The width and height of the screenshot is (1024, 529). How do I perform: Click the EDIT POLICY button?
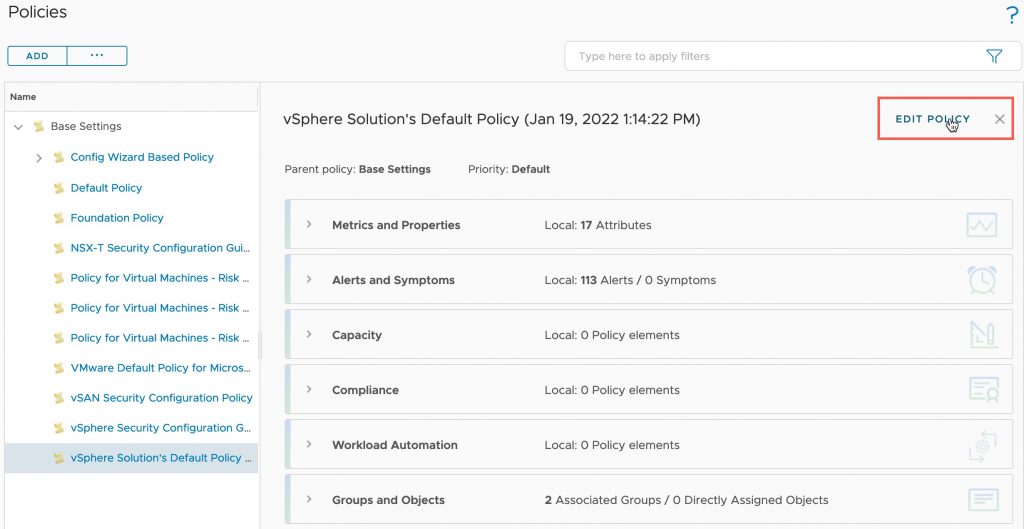(x=933, y=119)
